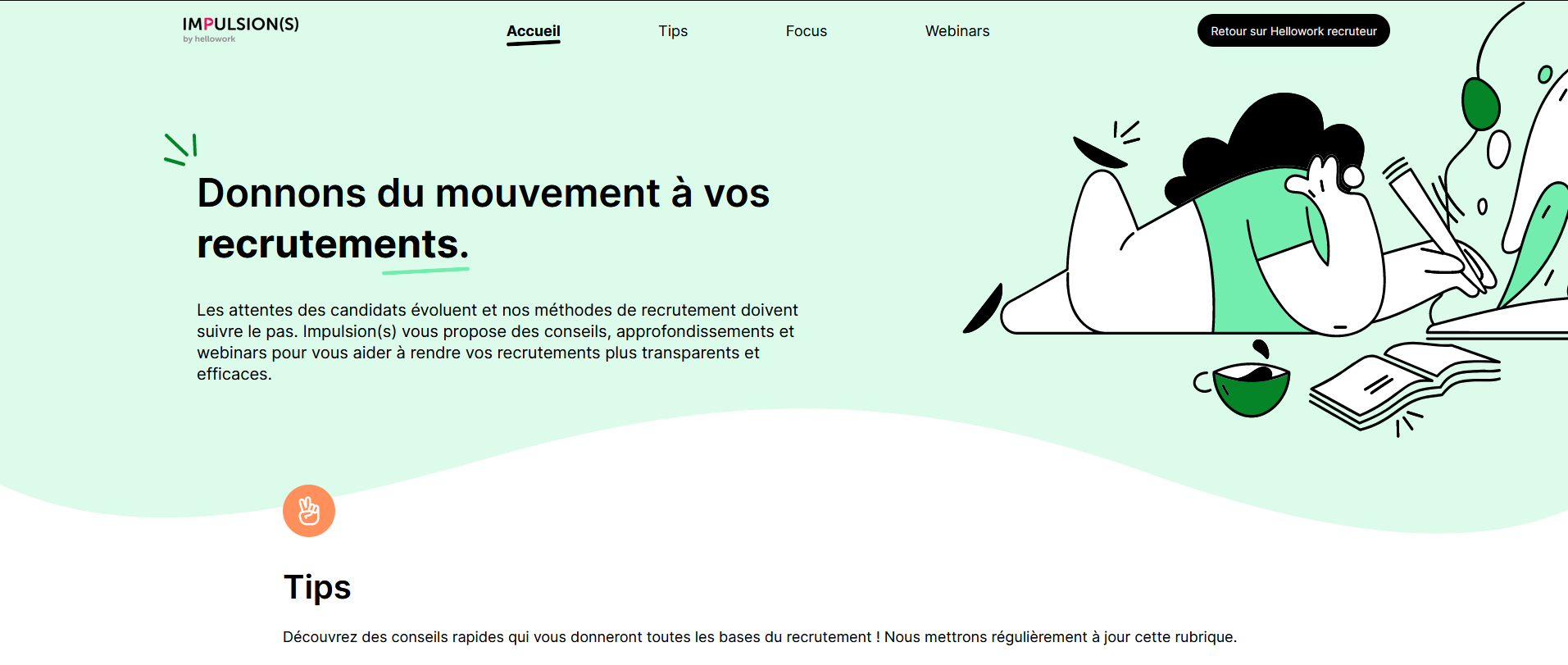Open the Accueil navigation tab
The image size is (1568, 665).
(534, 31)
